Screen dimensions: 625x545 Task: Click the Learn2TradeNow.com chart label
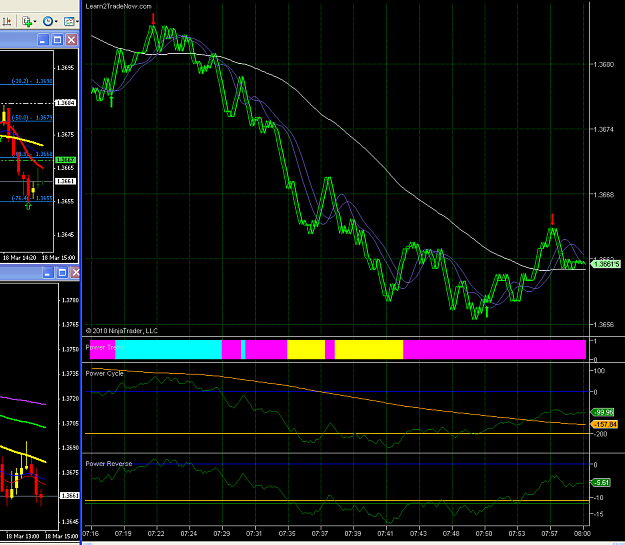point(118,6)
